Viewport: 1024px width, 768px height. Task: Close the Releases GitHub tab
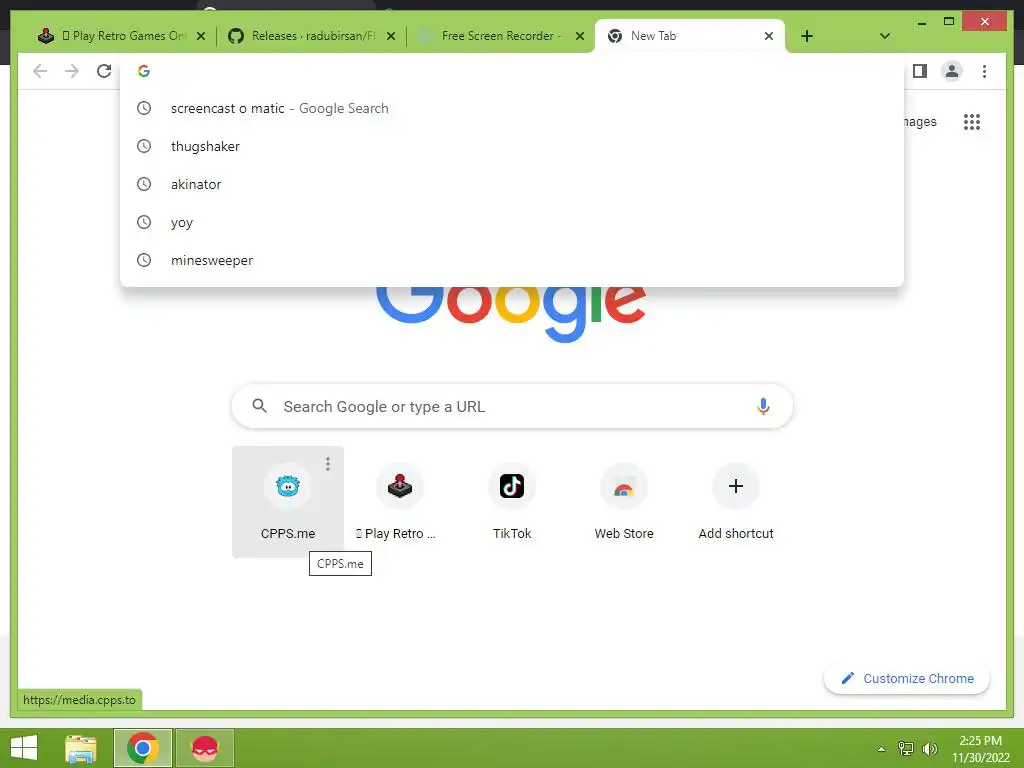point(391,36)
